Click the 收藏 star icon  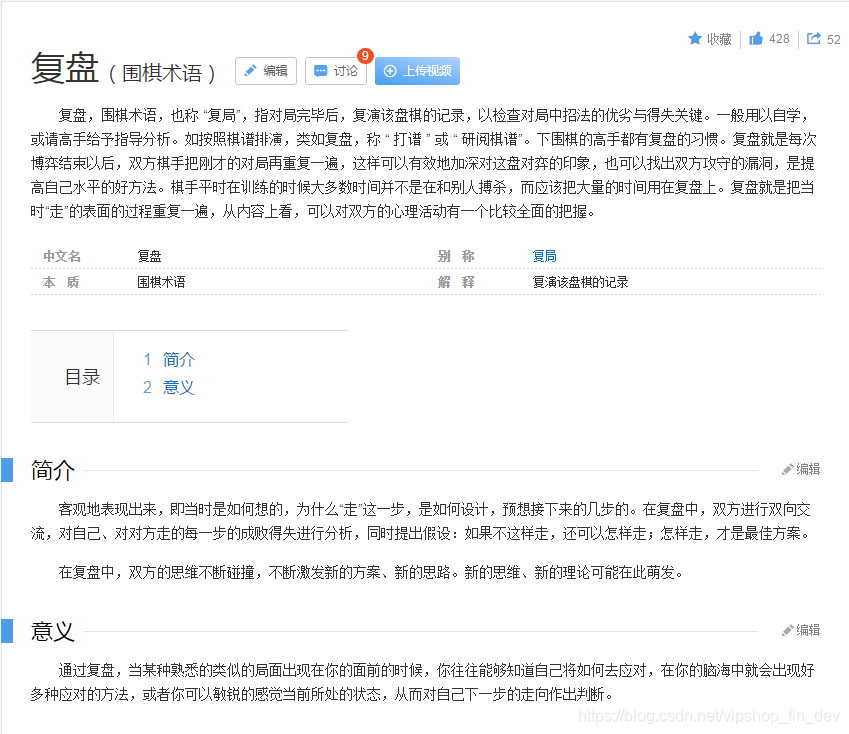(695, 38)
